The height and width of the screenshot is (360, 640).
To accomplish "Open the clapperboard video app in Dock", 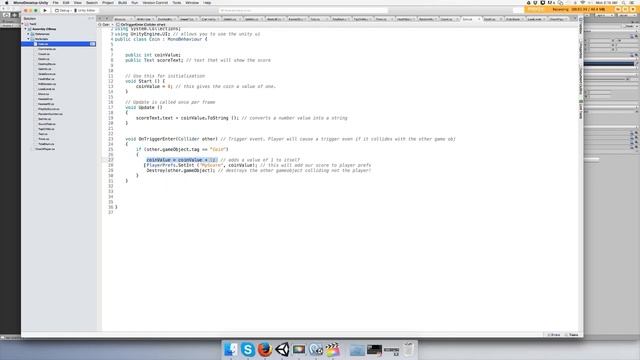I will pos(333,349).
